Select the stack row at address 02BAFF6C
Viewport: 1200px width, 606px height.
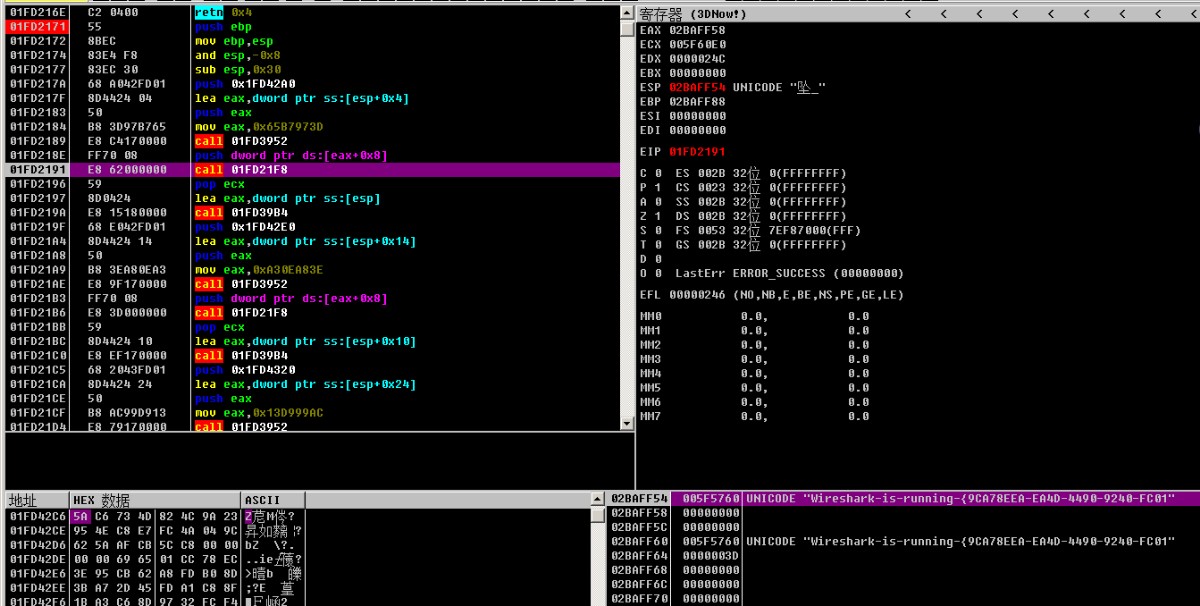click(x=904, y=584)
